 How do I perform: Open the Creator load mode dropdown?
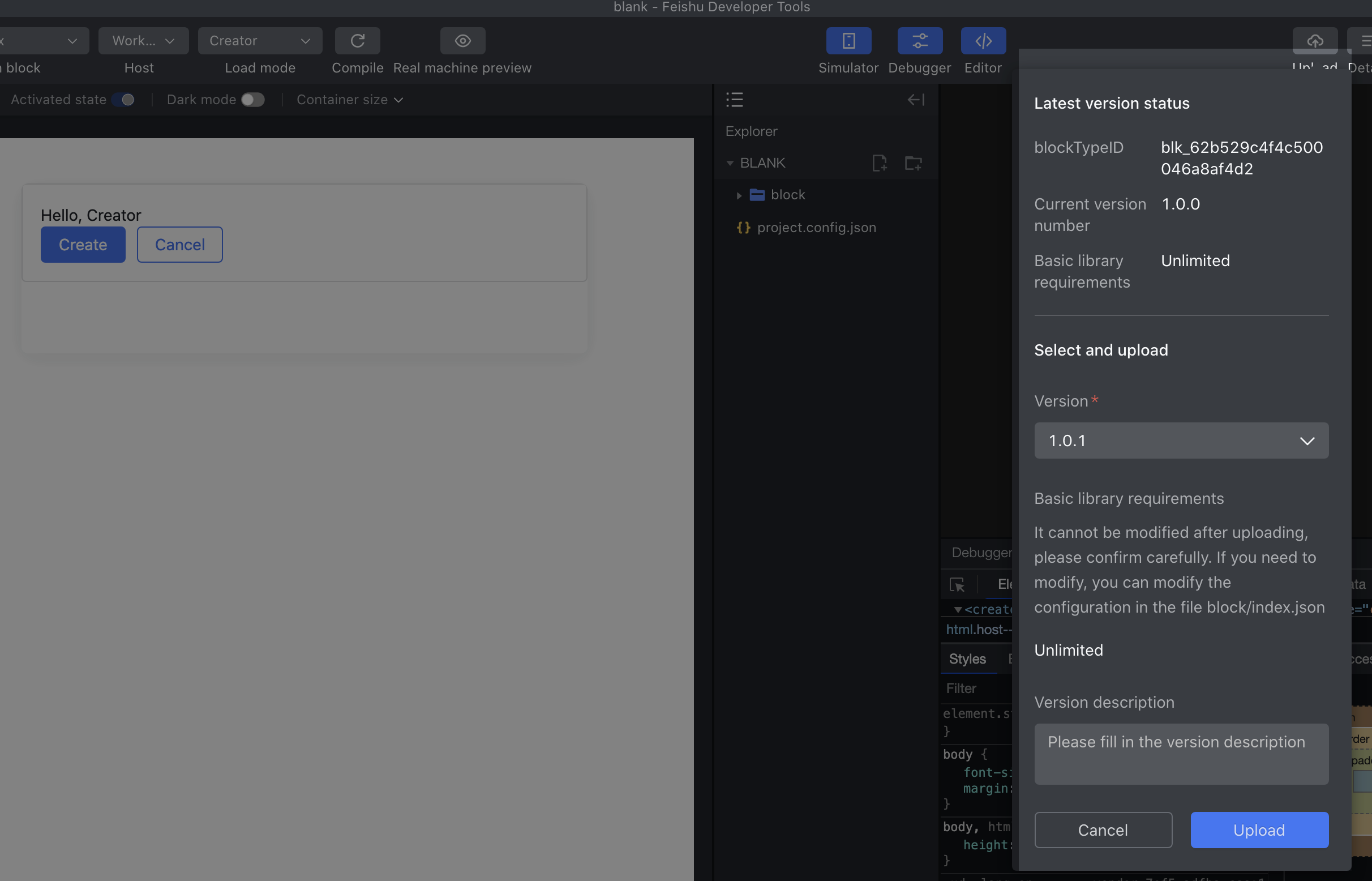tap(260, 41)
